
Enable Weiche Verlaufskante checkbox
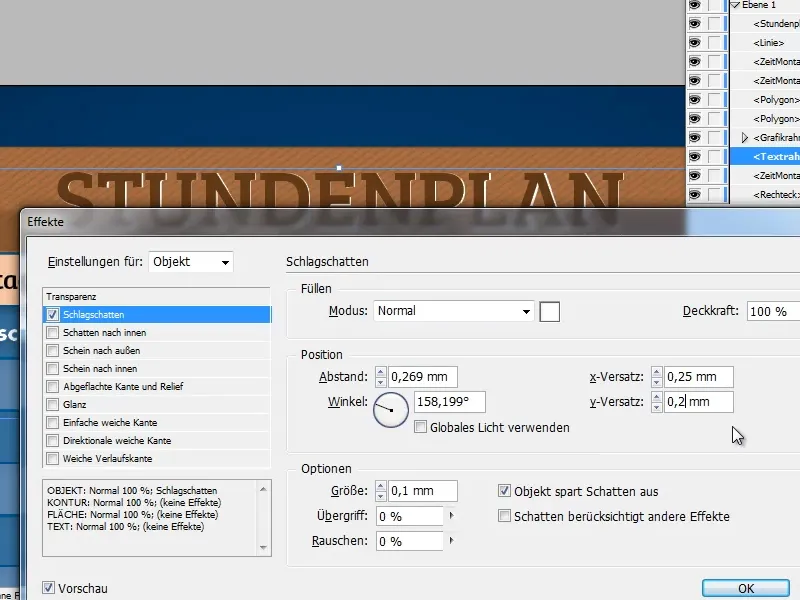pos(53,459)
